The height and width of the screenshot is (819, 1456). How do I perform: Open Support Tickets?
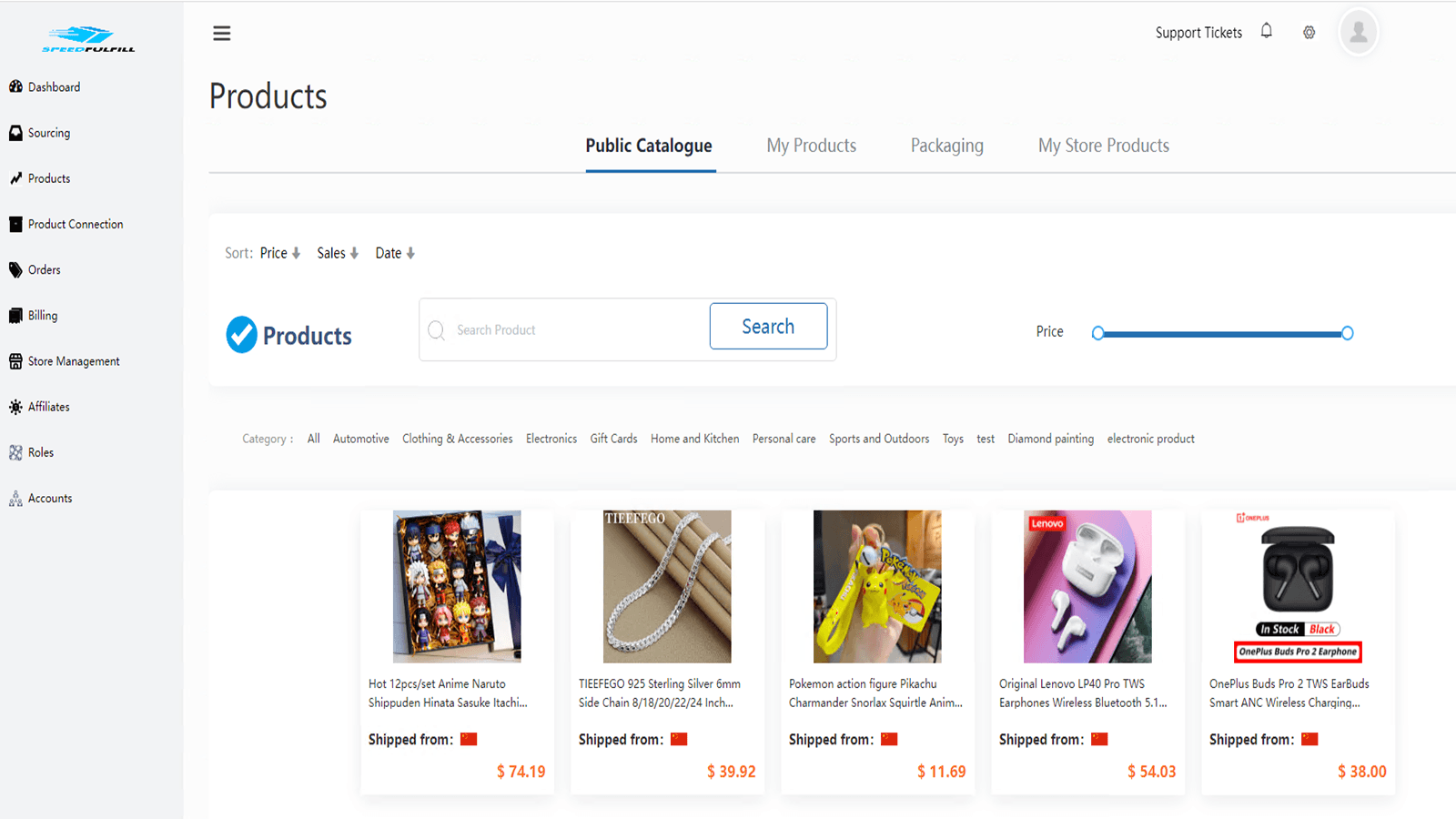(1198, 32)
